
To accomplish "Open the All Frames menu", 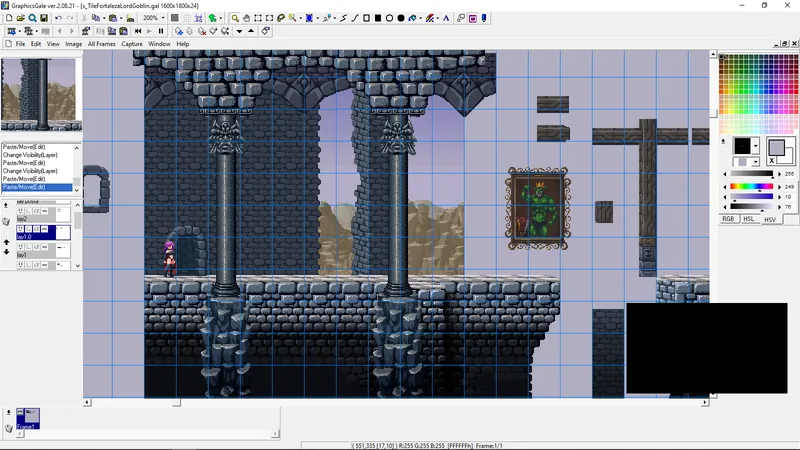I will point(102,44).
